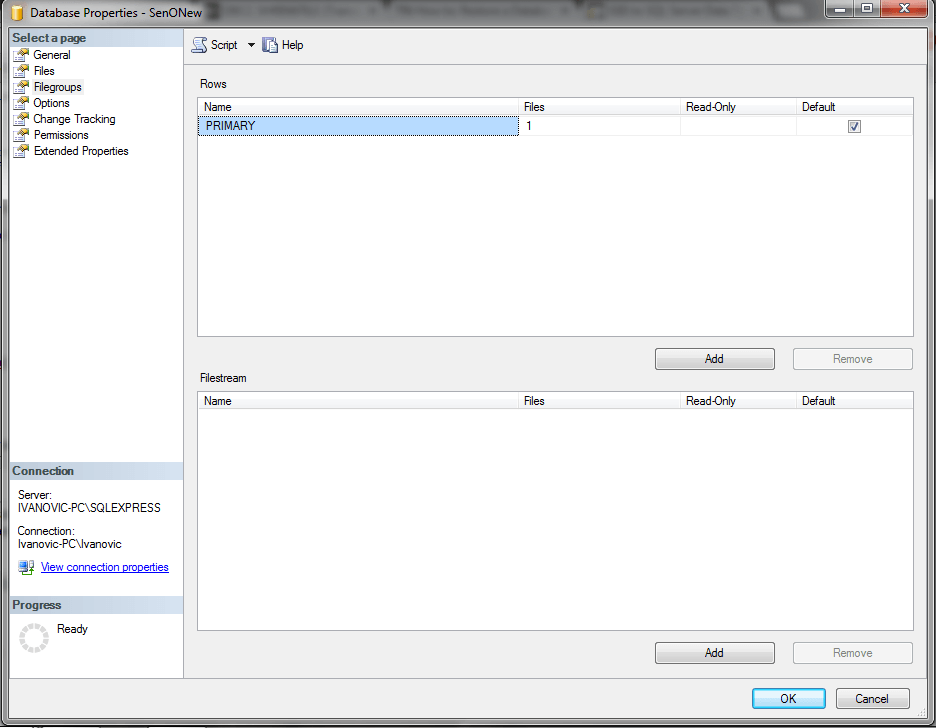Screen dimensions: 936x728
Task: Cancel the Database Properties dialog
Action: tap(872, 699)
